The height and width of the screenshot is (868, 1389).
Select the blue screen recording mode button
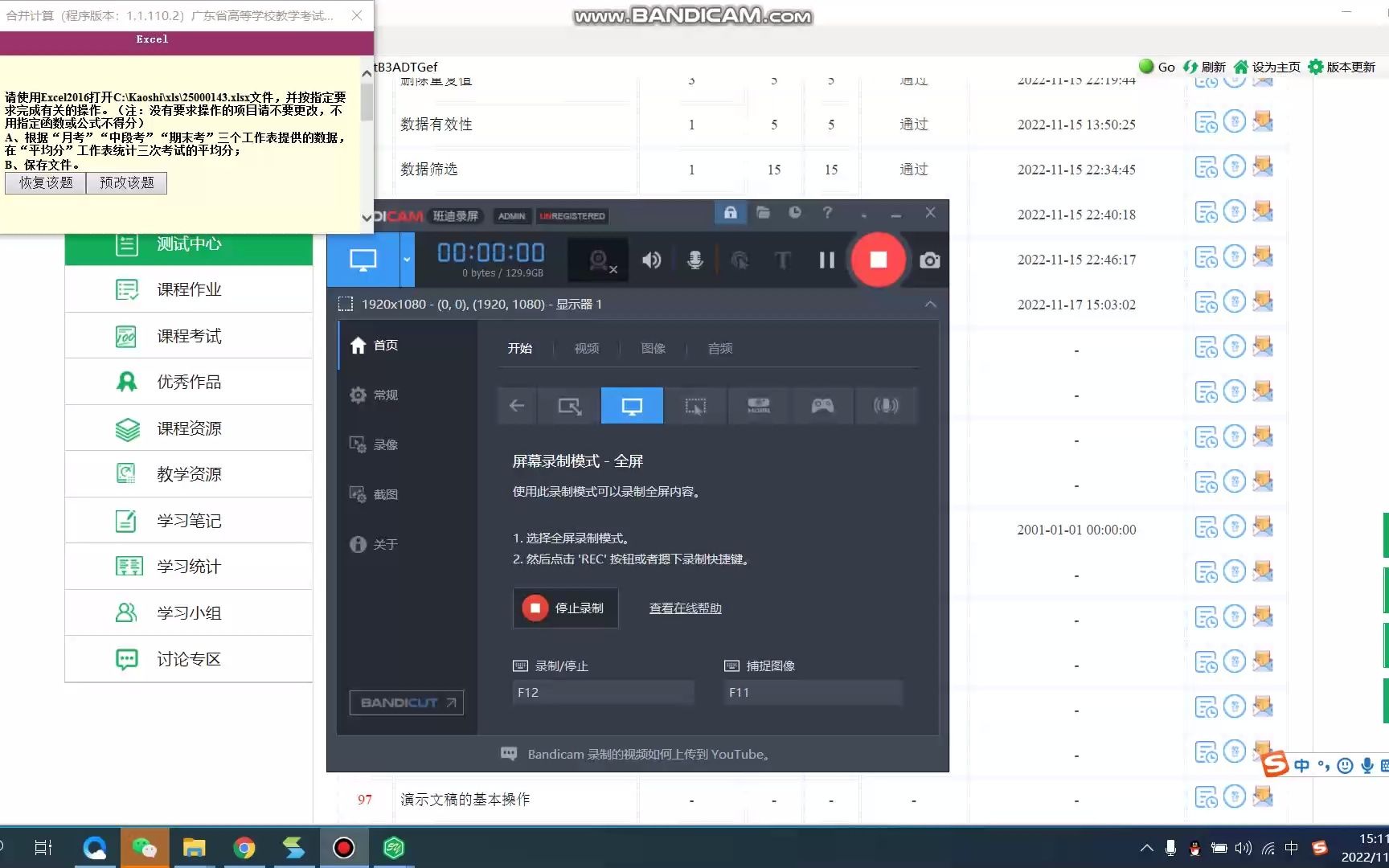pyautogui.click(x=363, y=260)
